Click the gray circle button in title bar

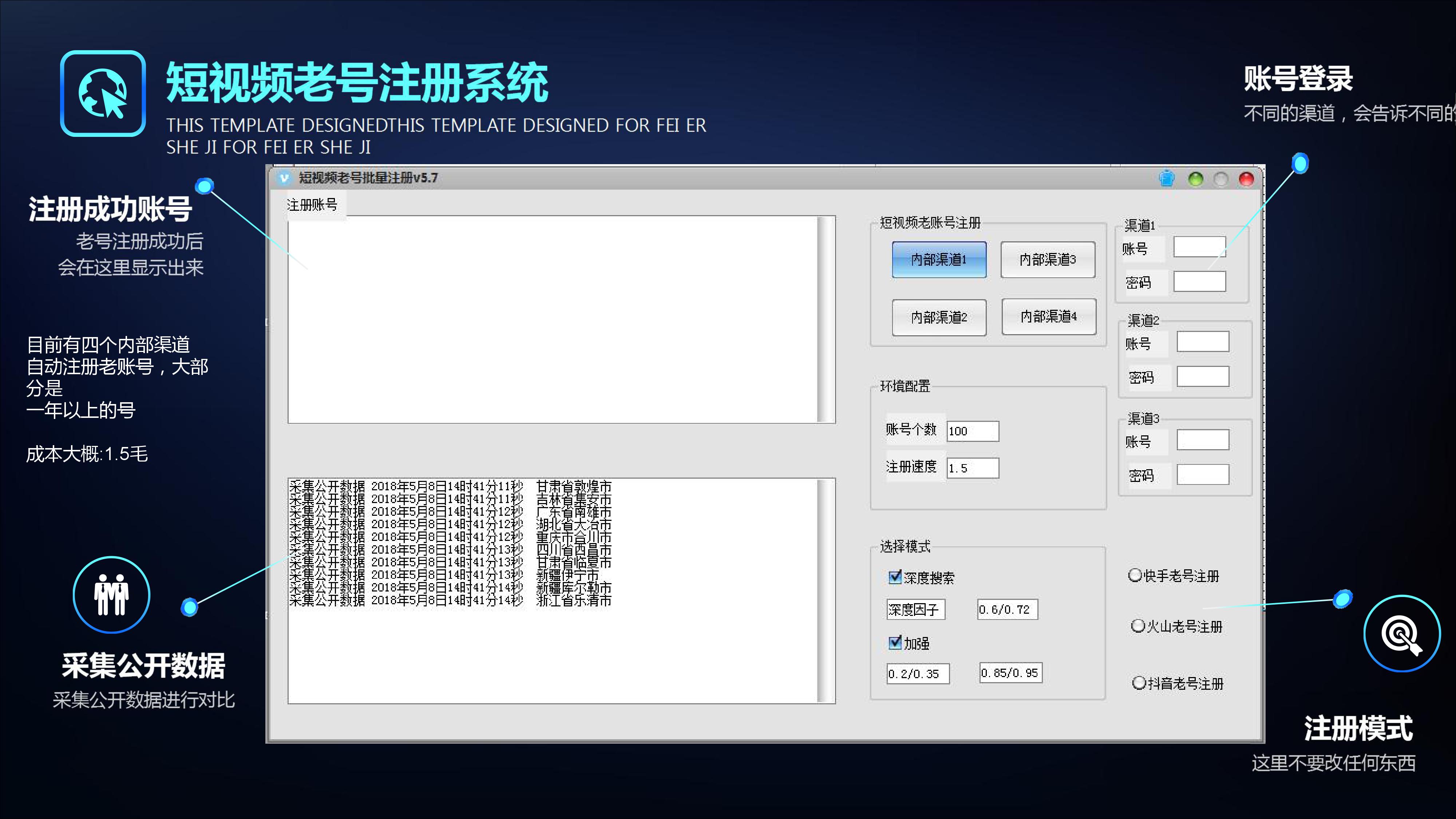[x=1221, y=179]
